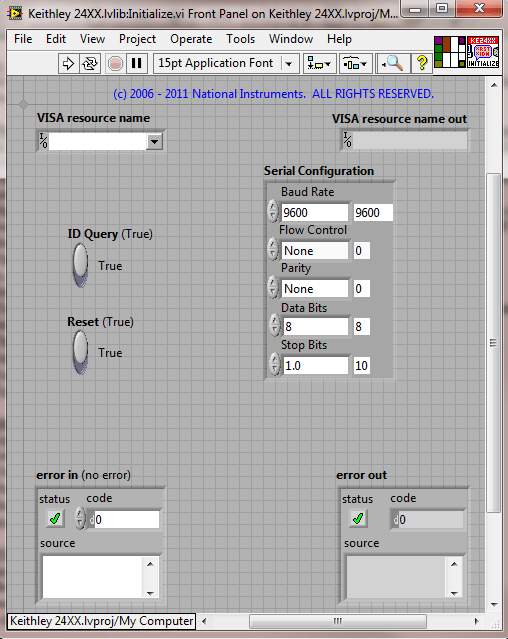Click the Run arrow button
Image resolution: width=508 pixels, height=639 pixels.
tap(68, 64)
